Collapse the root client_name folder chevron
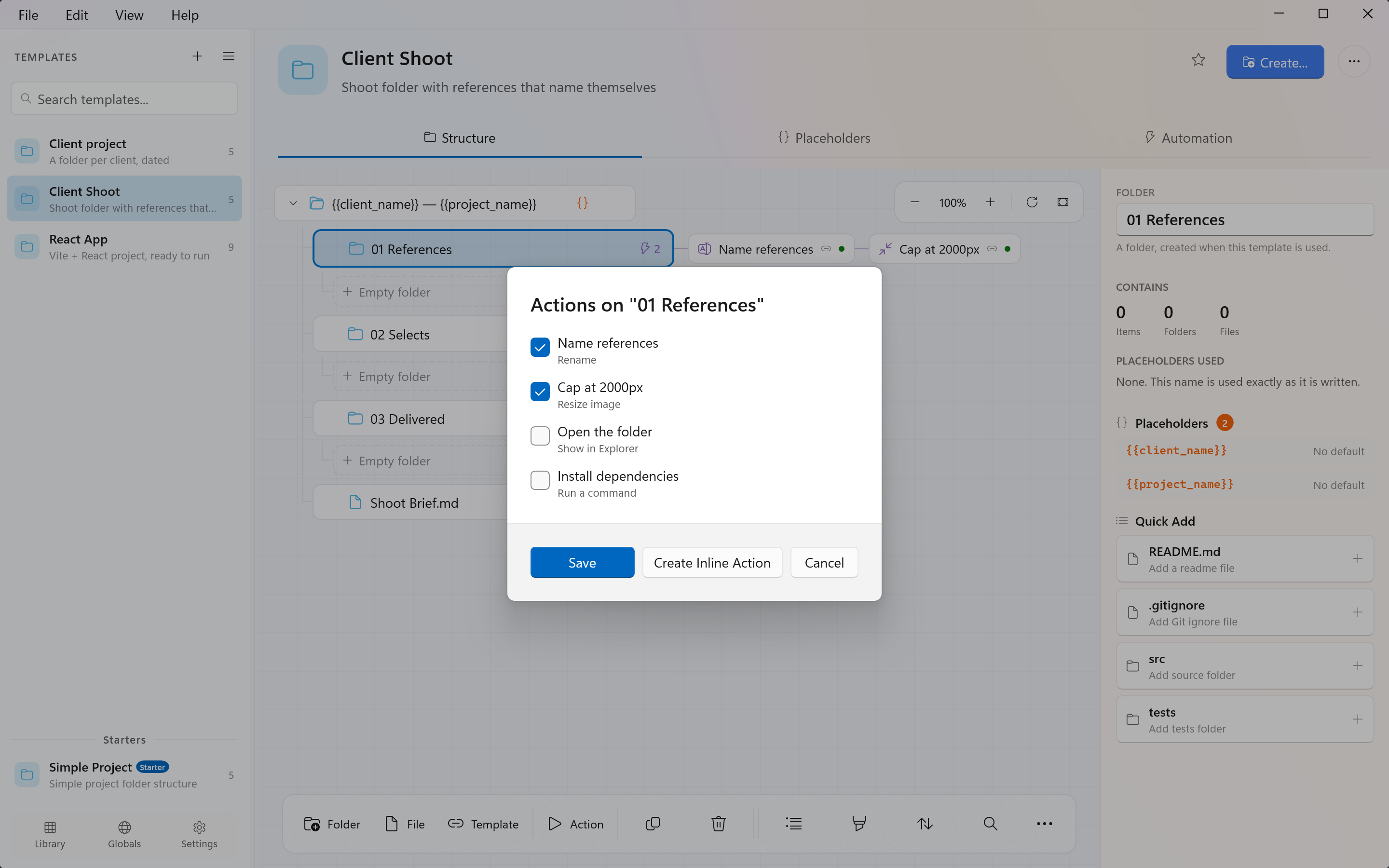 pos(293,203)
